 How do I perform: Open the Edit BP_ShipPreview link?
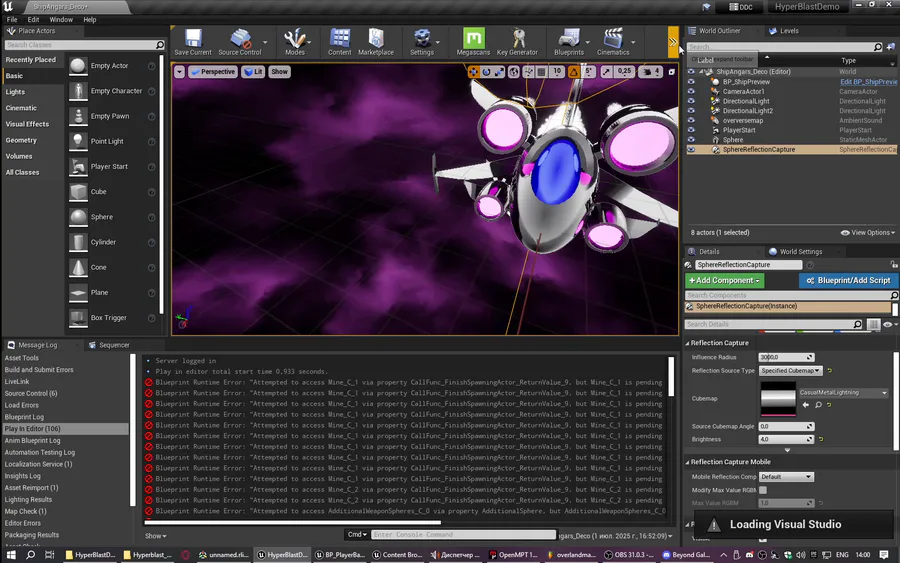[x=868, y=81]
